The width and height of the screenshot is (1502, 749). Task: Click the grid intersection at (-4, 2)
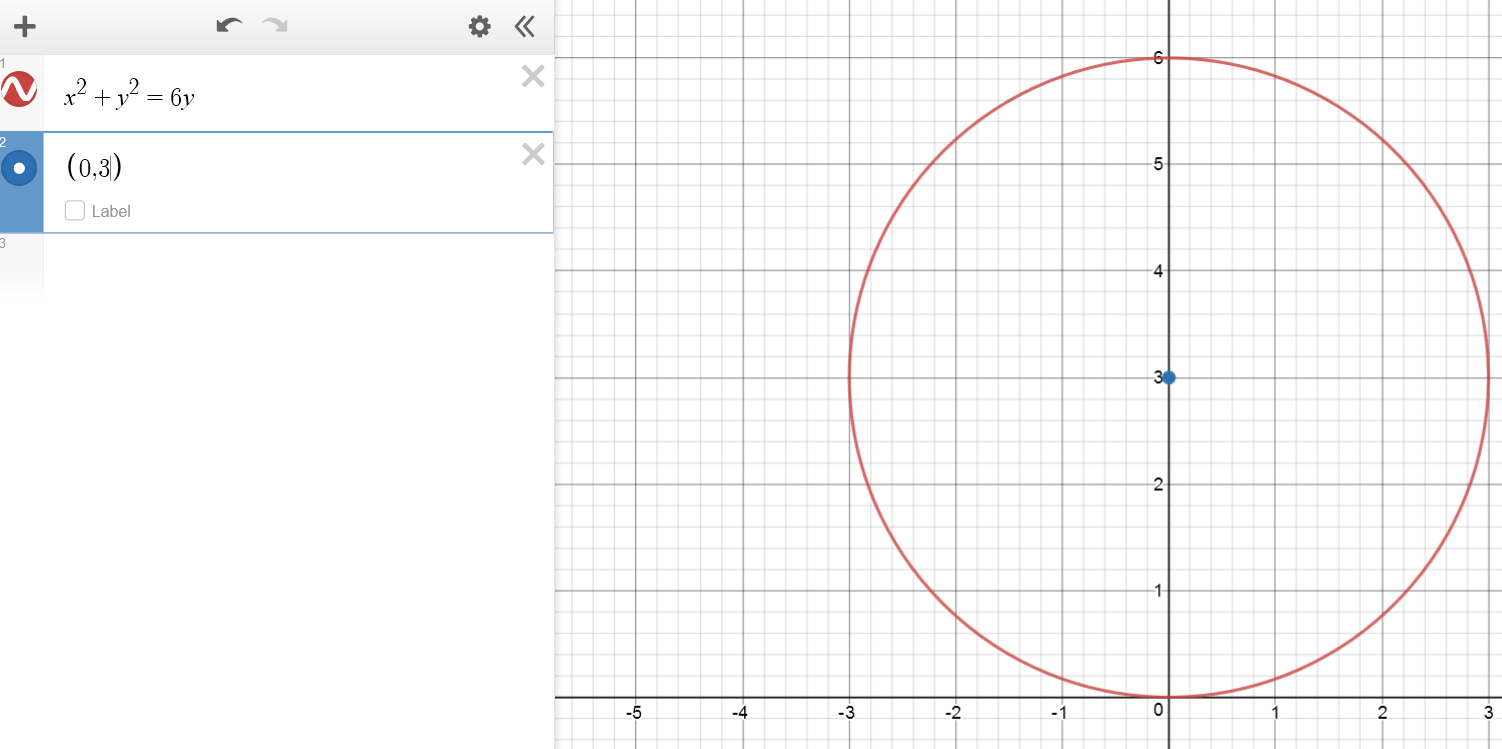(x=742, y=484)
